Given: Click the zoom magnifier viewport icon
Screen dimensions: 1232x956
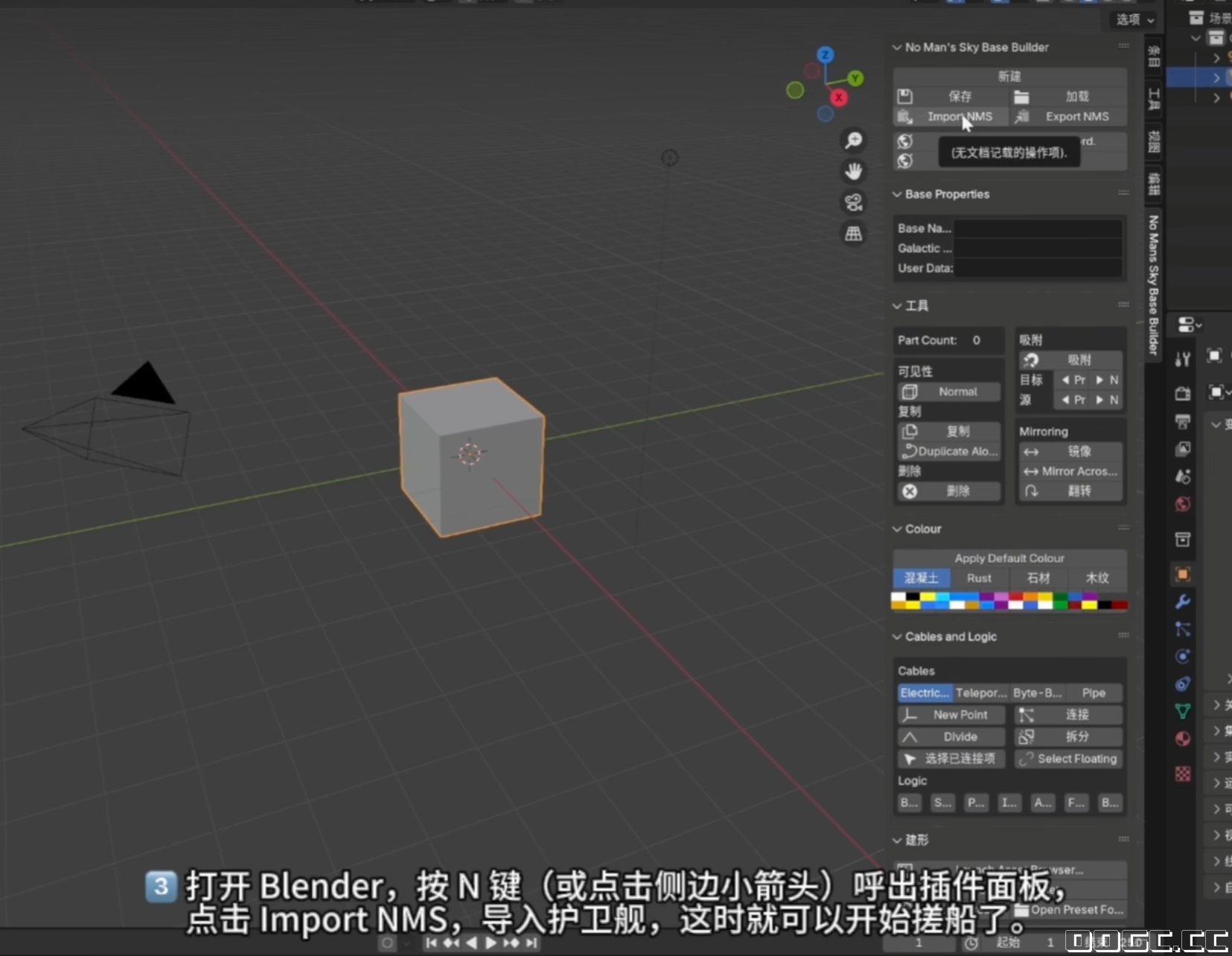Looking at the screenshot, I should (x=854, y=140).
